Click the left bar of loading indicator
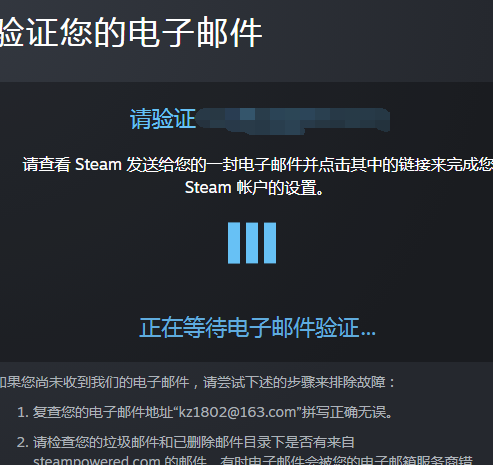493x465 pixels. [234, 243]
